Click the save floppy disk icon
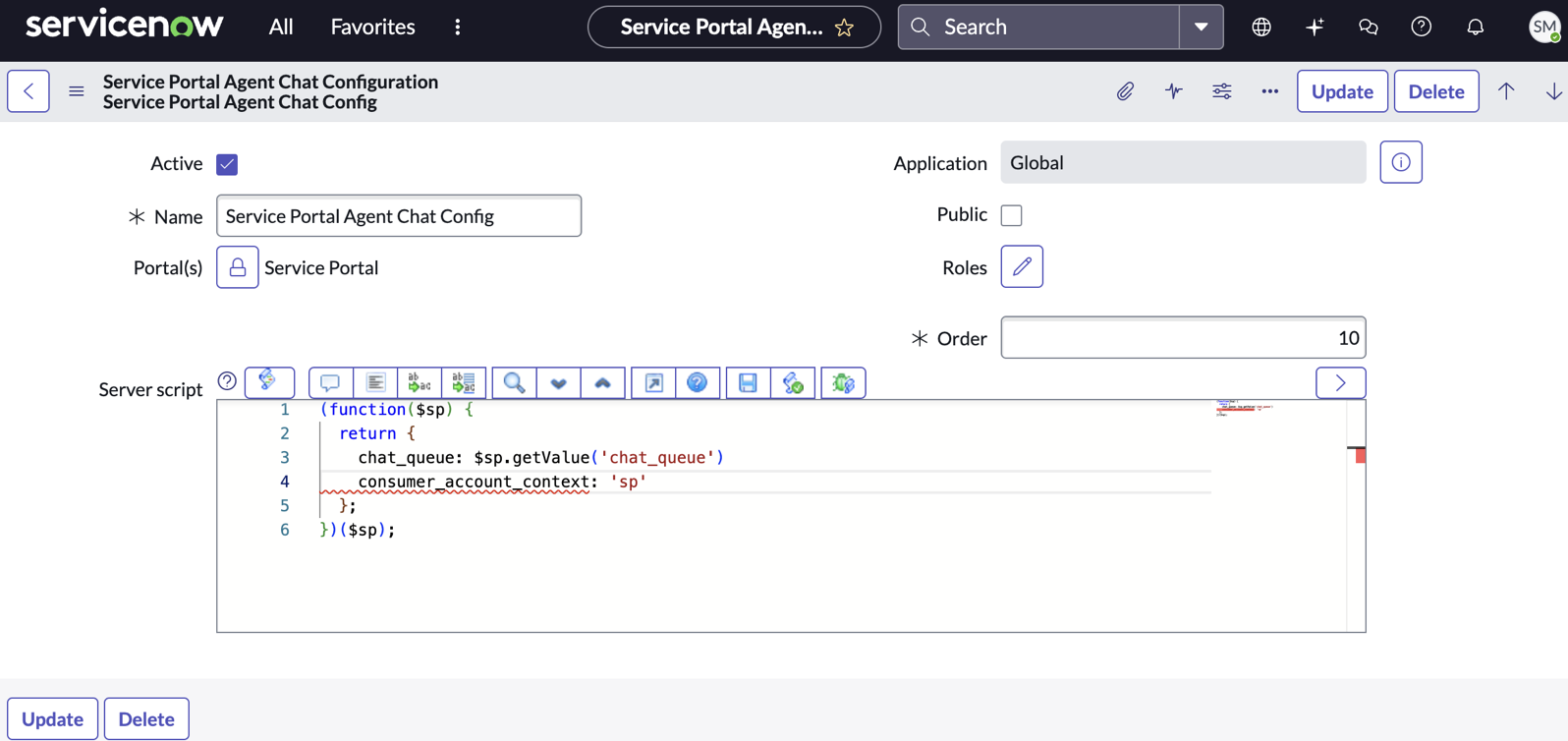 [748, 382]
